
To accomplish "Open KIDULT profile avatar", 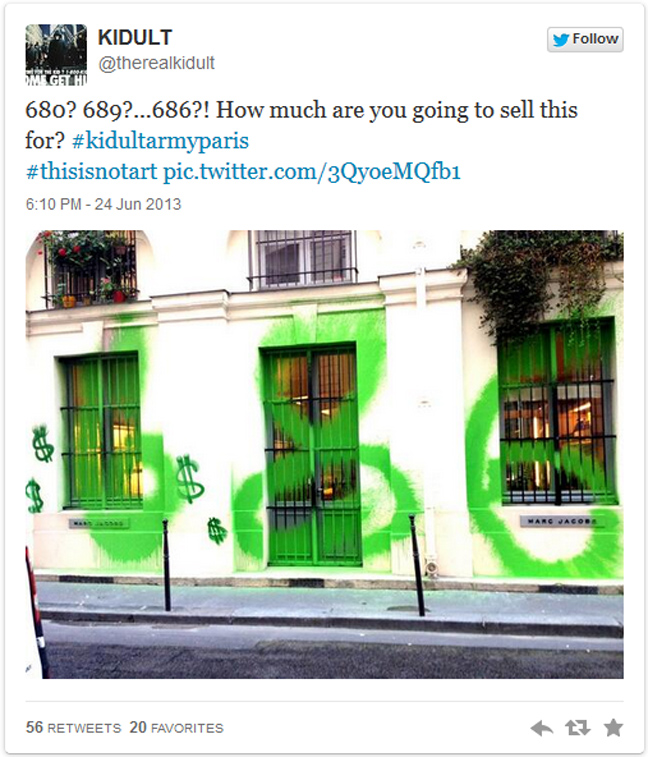I will (56, 55).
